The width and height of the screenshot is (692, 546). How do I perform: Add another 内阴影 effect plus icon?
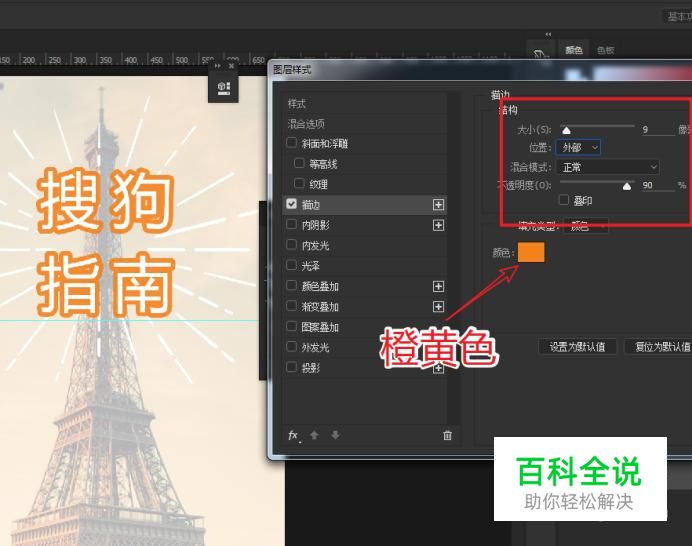pyautogui.click(x=438, y=226)
